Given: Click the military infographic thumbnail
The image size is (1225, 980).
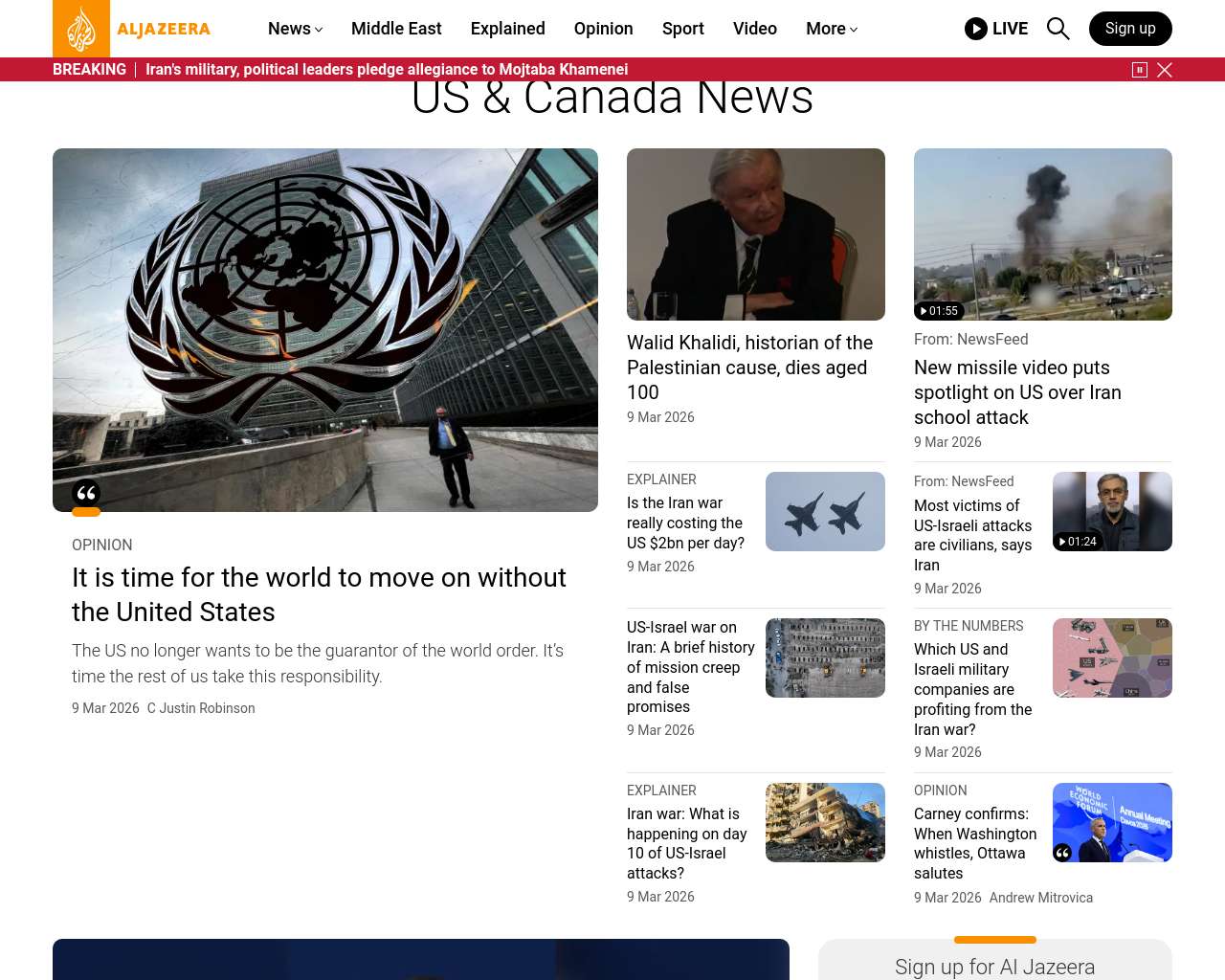Looking at the screenshot, I should [1112, 658].
